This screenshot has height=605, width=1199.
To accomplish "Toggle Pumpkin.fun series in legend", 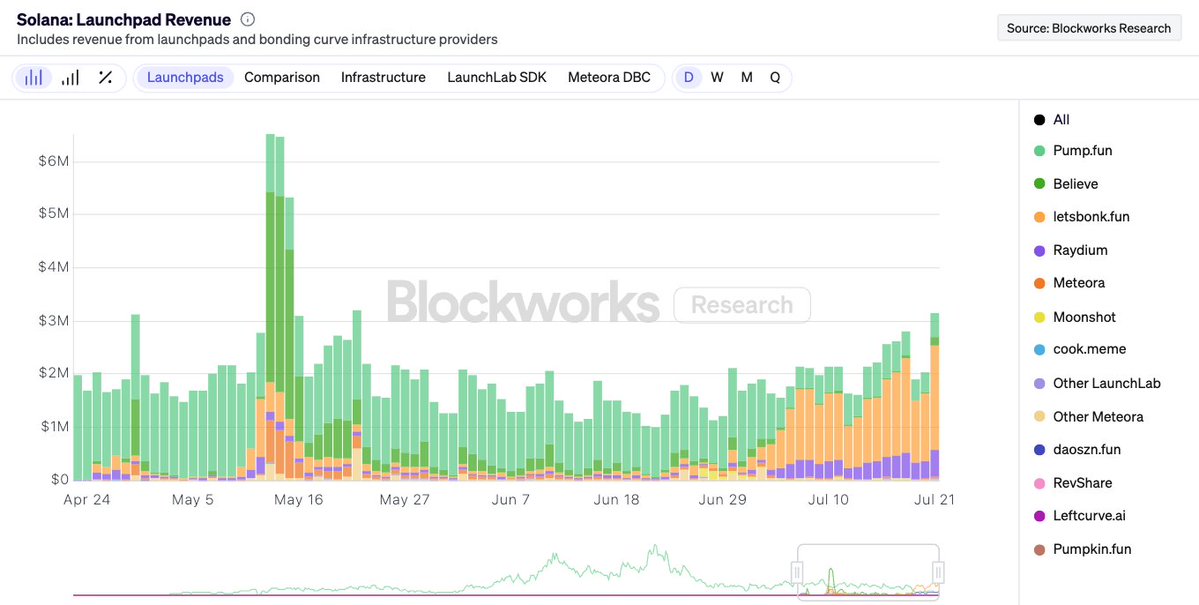I will 1083,549.
